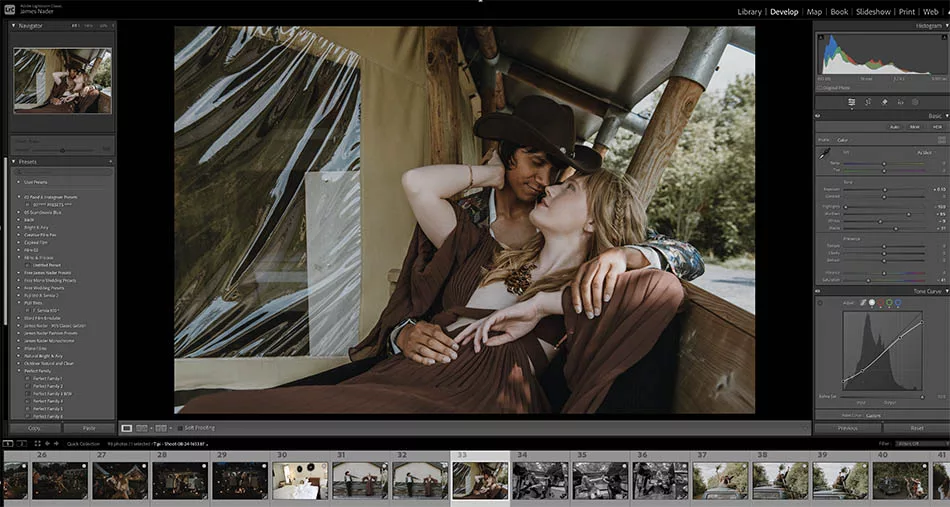The height and width of the screenshot is (507, 950).
Task: Add a new preset with plus icon
Action: (x=110, y=162)
